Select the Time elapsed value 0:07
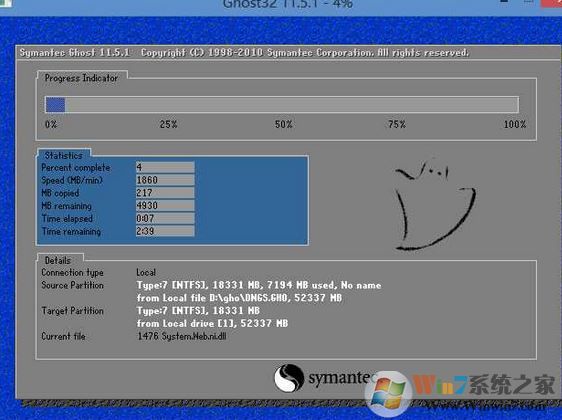This screenshot has width=562, height=420. click(165, 218)
